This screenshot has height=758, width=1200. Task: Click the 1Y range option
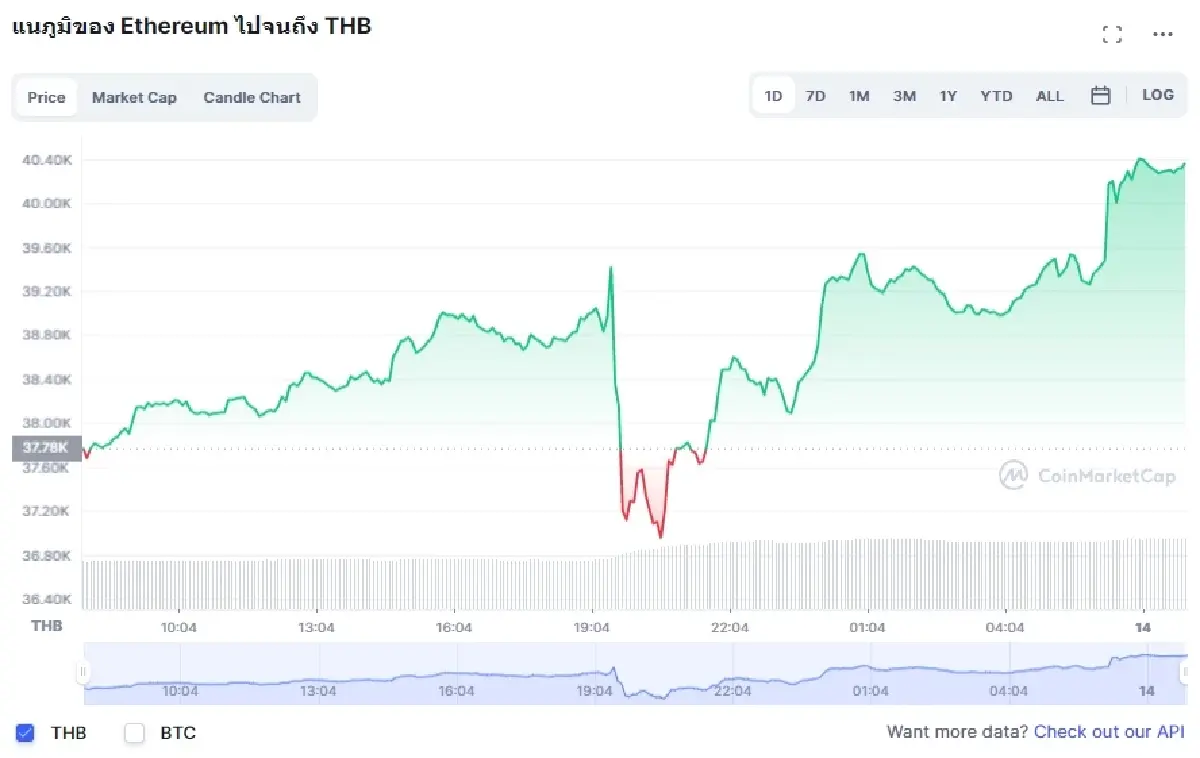click(948, 94)
